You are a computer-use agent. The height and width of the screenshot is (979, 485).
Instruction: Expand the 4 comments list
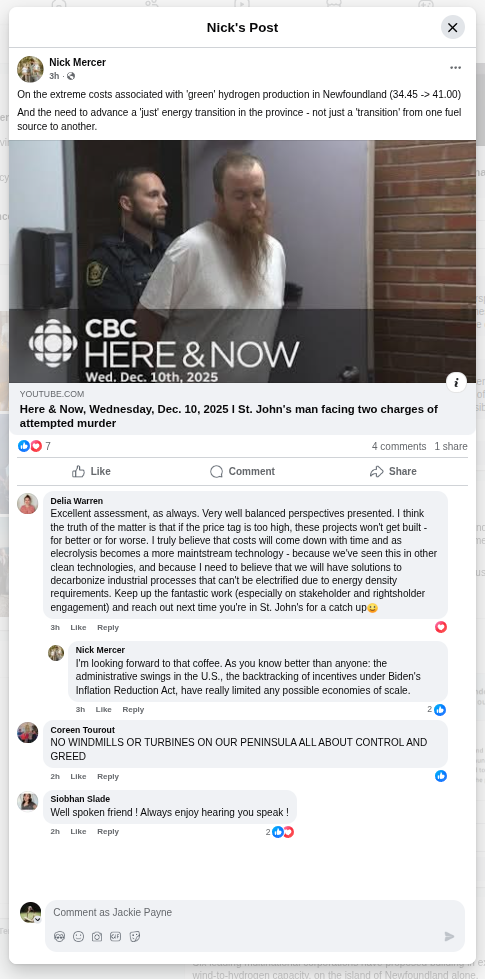click(399, 446)
